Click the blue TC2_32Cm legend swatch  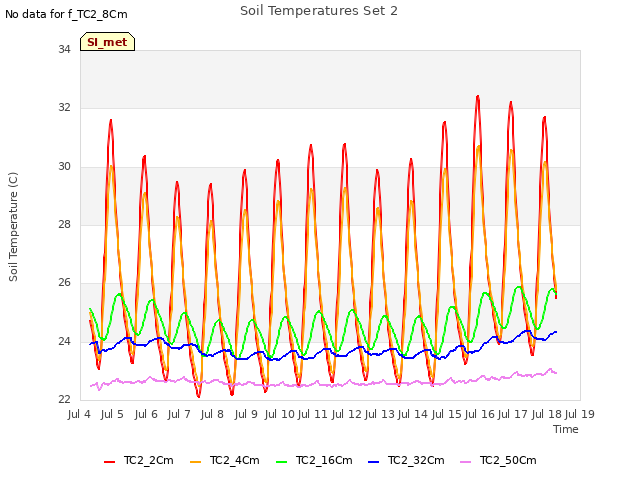pyautogui.click(x=373, y=462)
